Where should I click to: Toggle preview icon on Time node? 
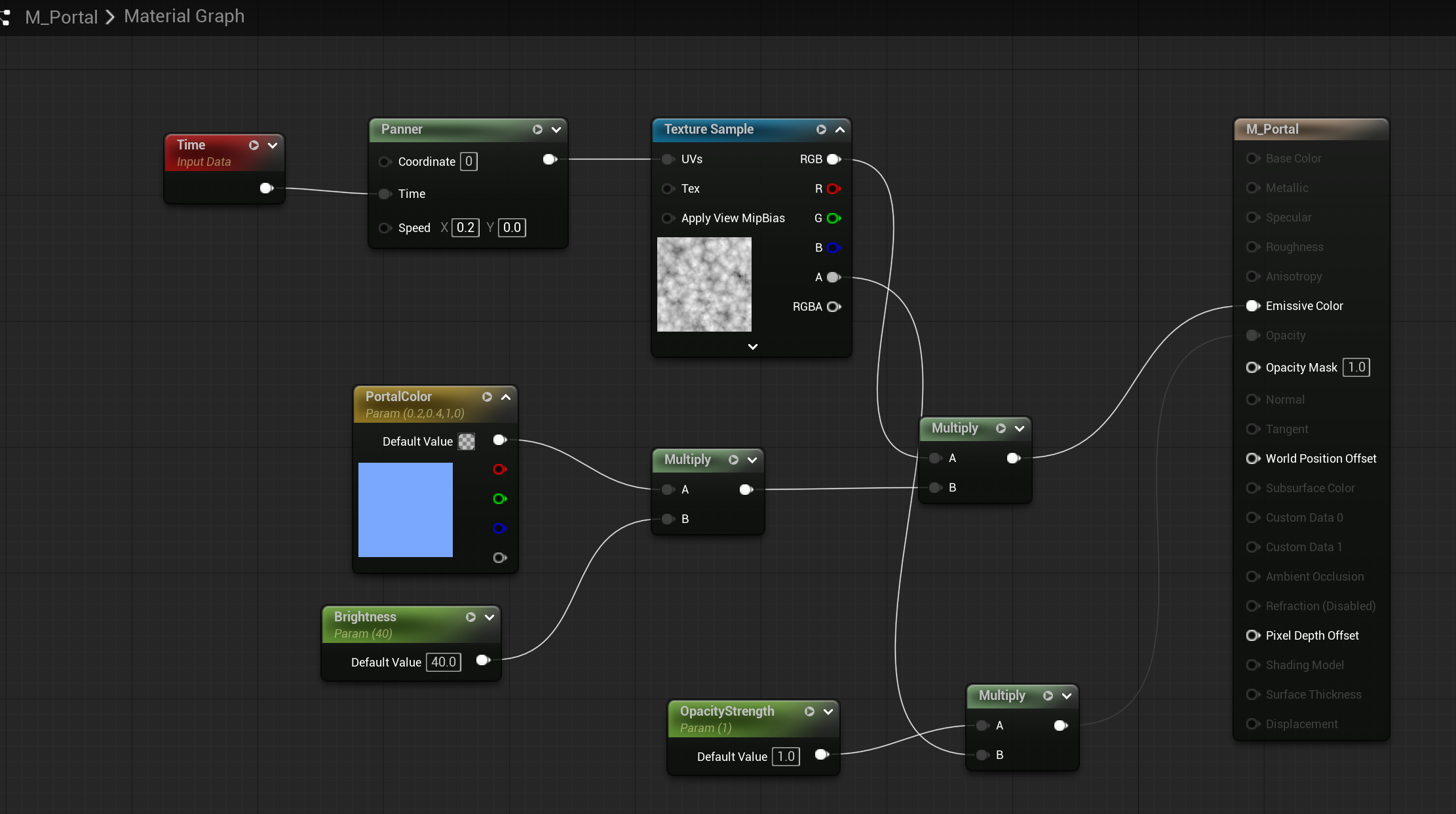[x=254, y=145]
